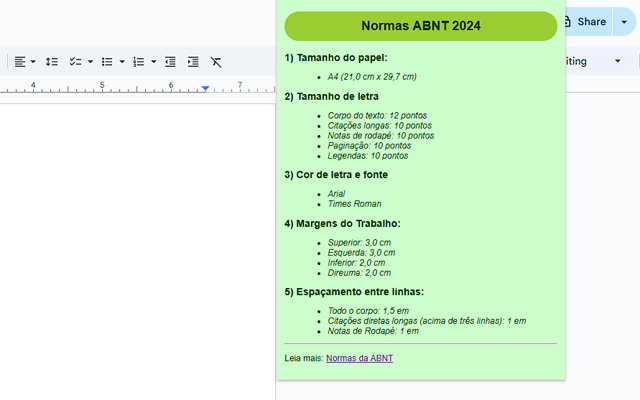640x400 pixels.
Task: Click the Normas ABNT 2024 header
Action: 421,26
